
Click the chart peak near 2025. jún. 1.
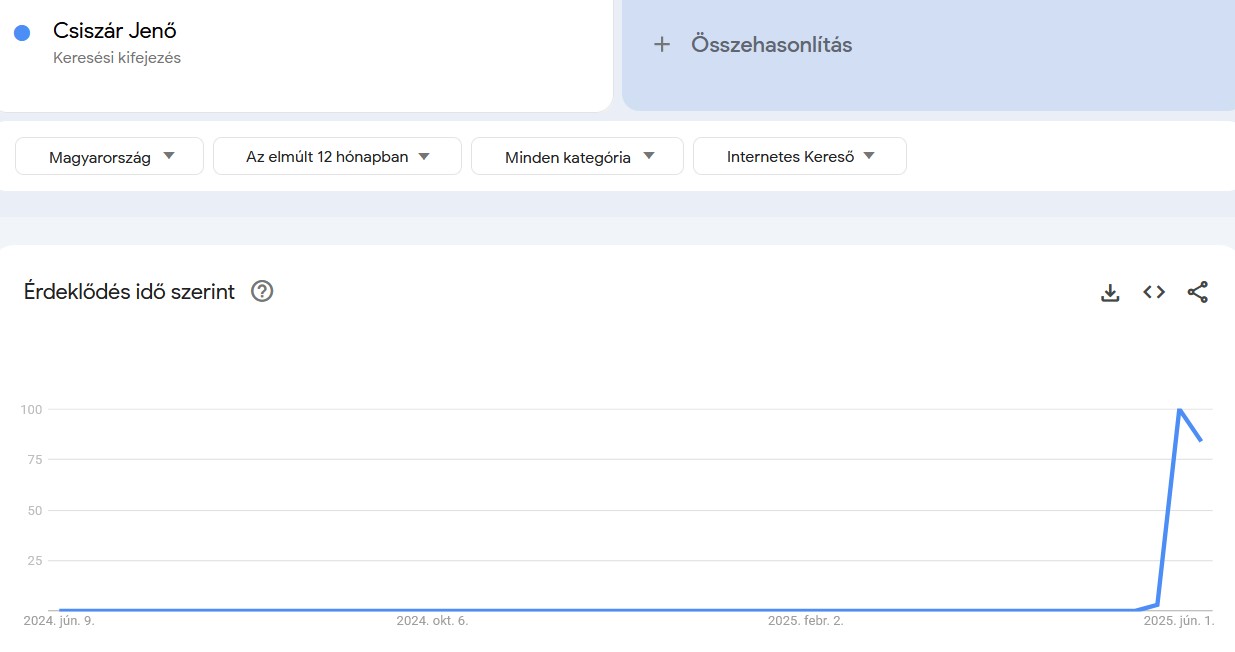click(x=1179, y=409)
